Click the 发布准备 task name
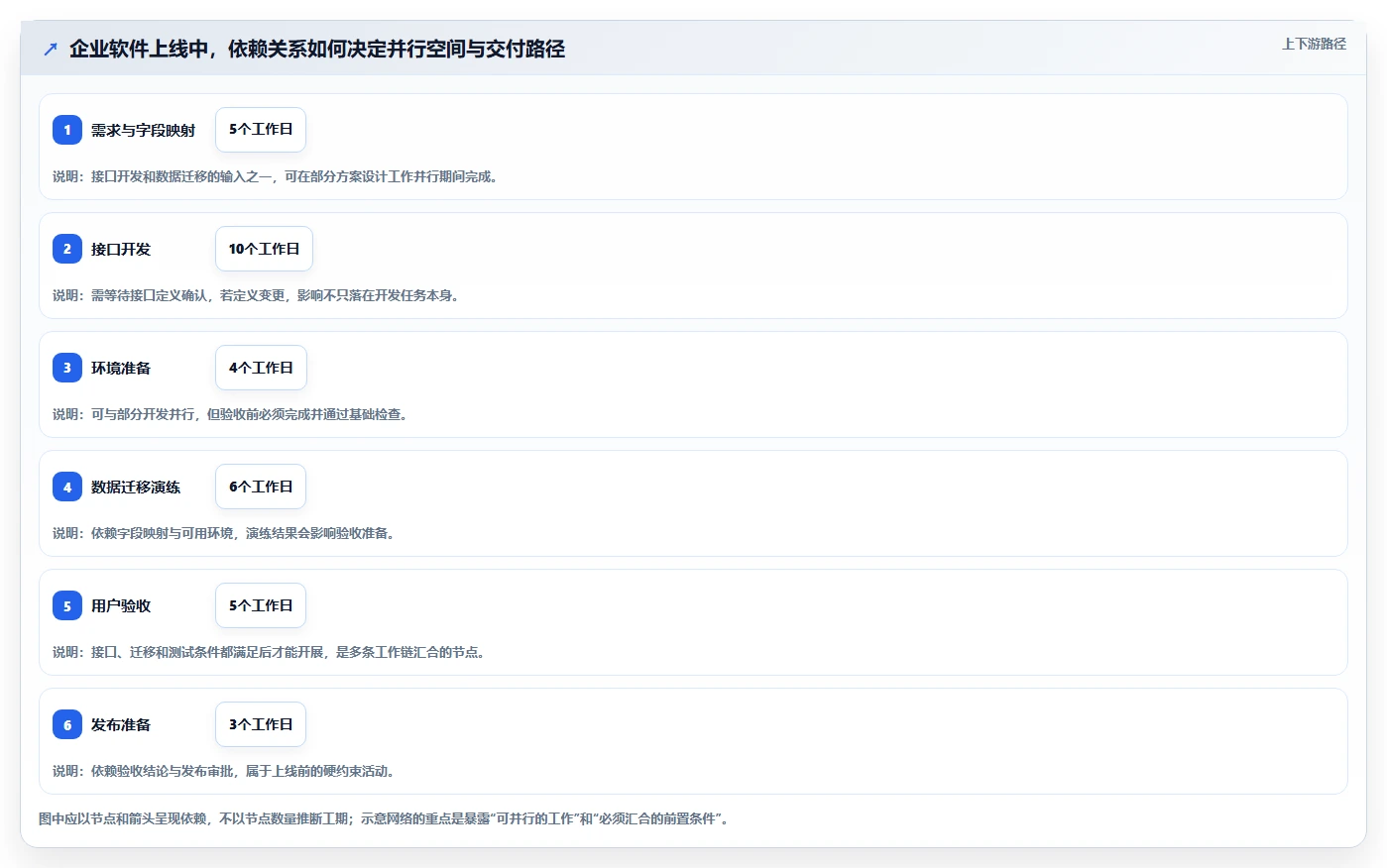 coord(121,724)
